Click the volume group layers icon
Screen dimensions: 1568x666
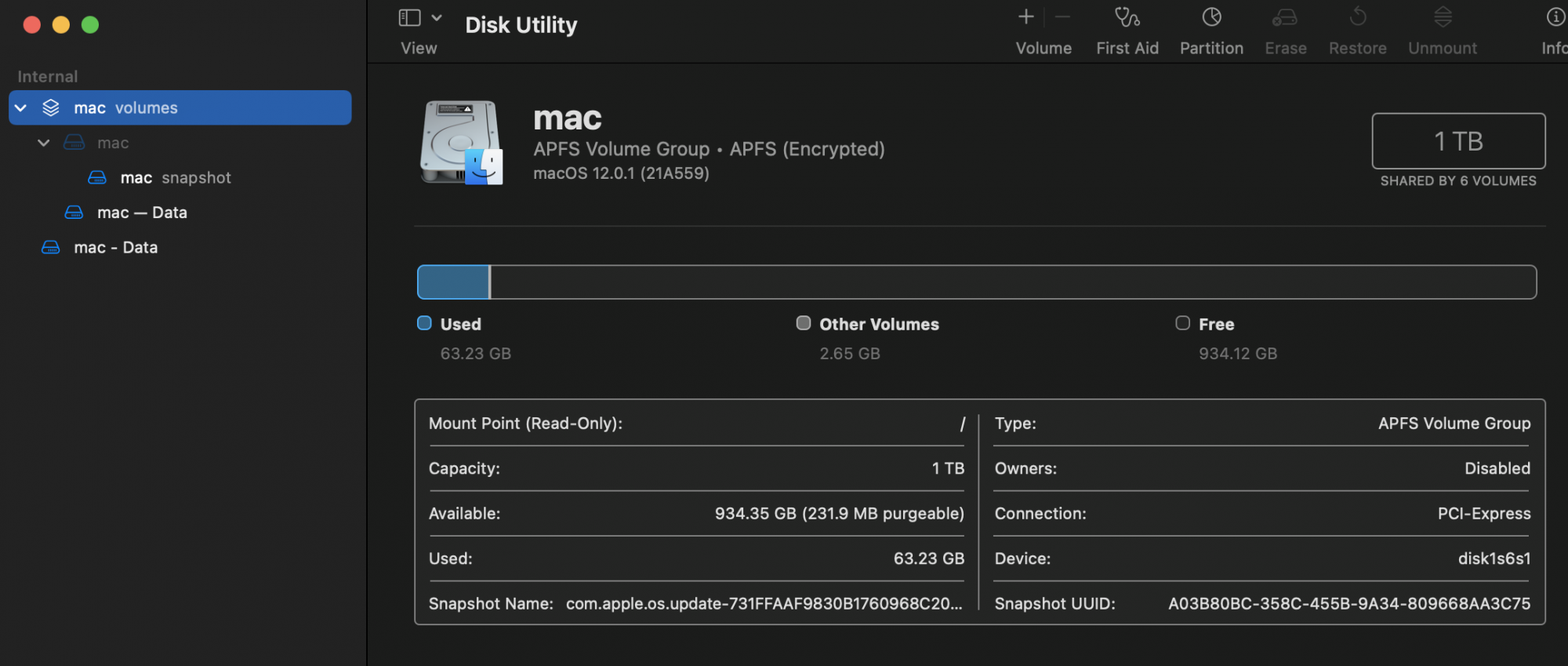pos(51,107)
